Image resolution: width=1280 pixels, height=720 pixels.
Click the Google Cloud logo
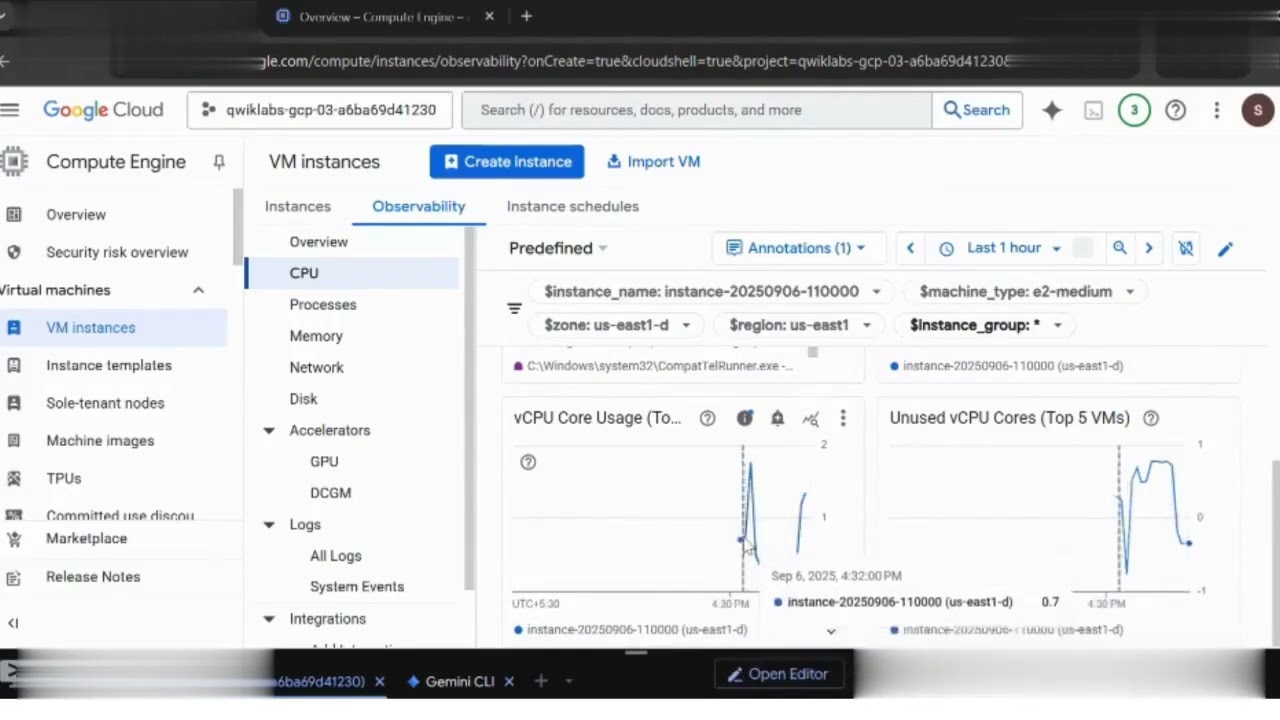[103, 110]
